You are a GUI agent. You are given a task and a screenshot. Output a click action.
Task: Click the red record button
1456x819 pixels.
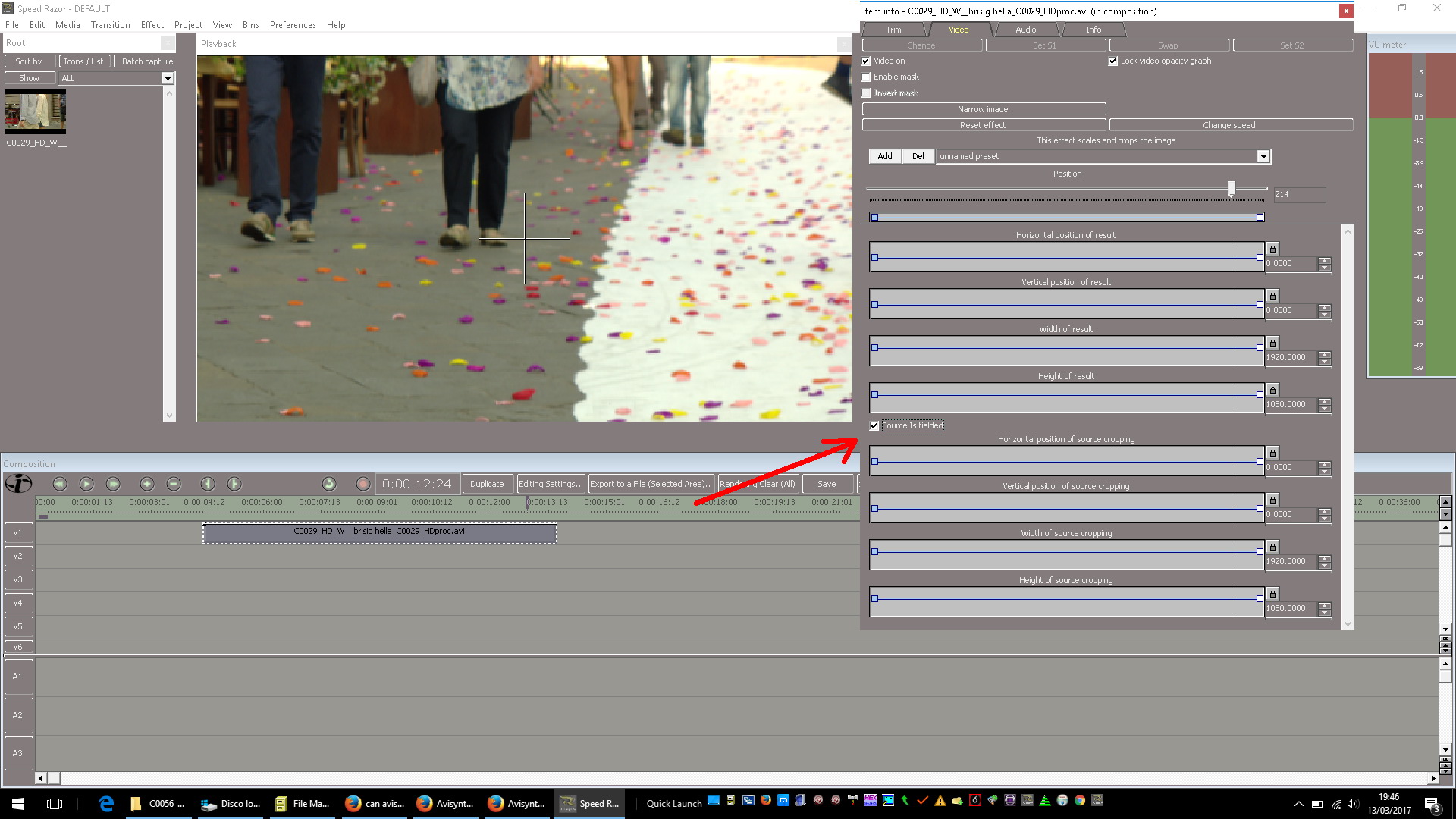pyautogui.click(x=363, y=484)
